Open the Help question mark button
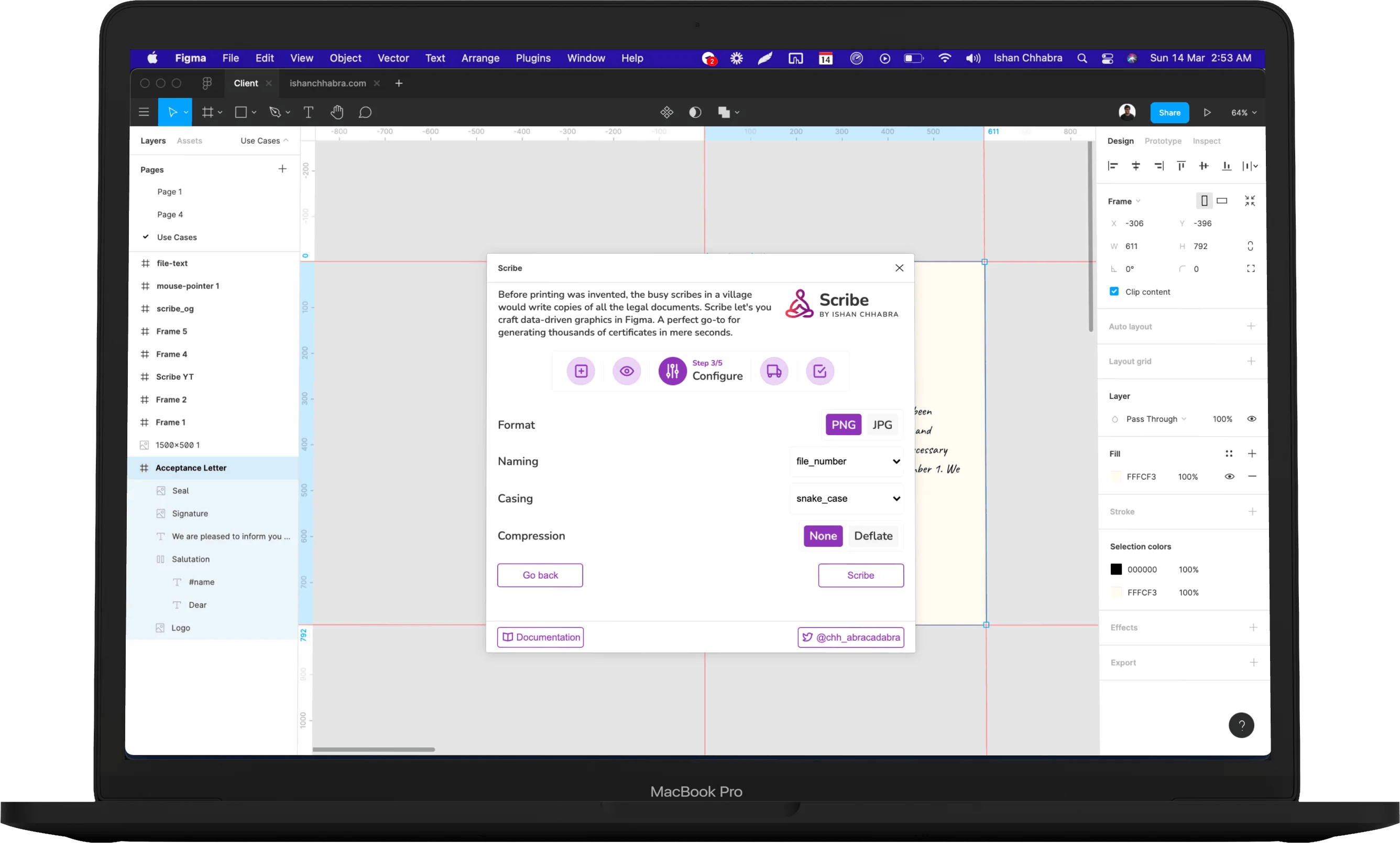1400x843 pixels. click(1241, 725)
